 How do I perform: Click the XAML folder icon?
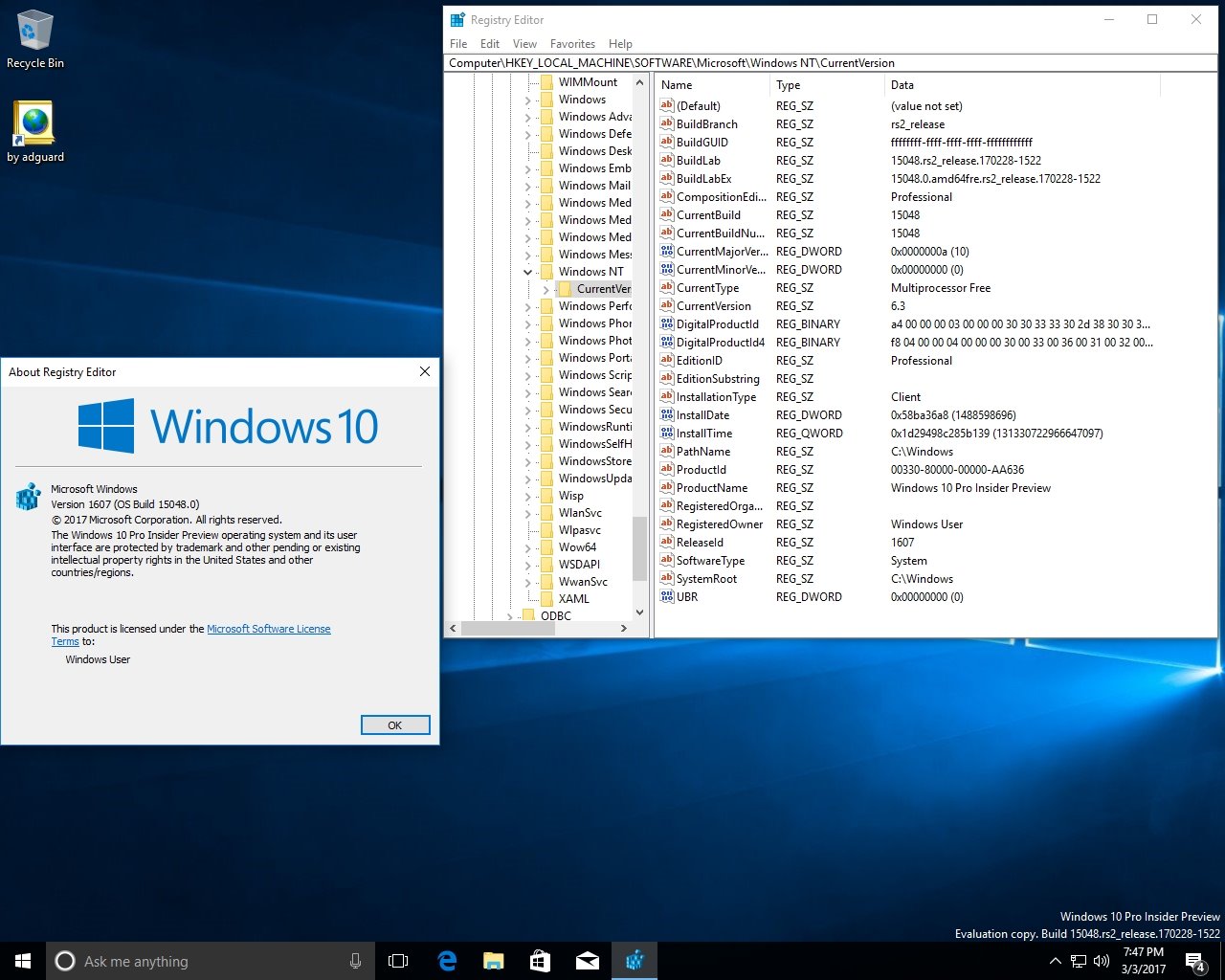[546, 598]
